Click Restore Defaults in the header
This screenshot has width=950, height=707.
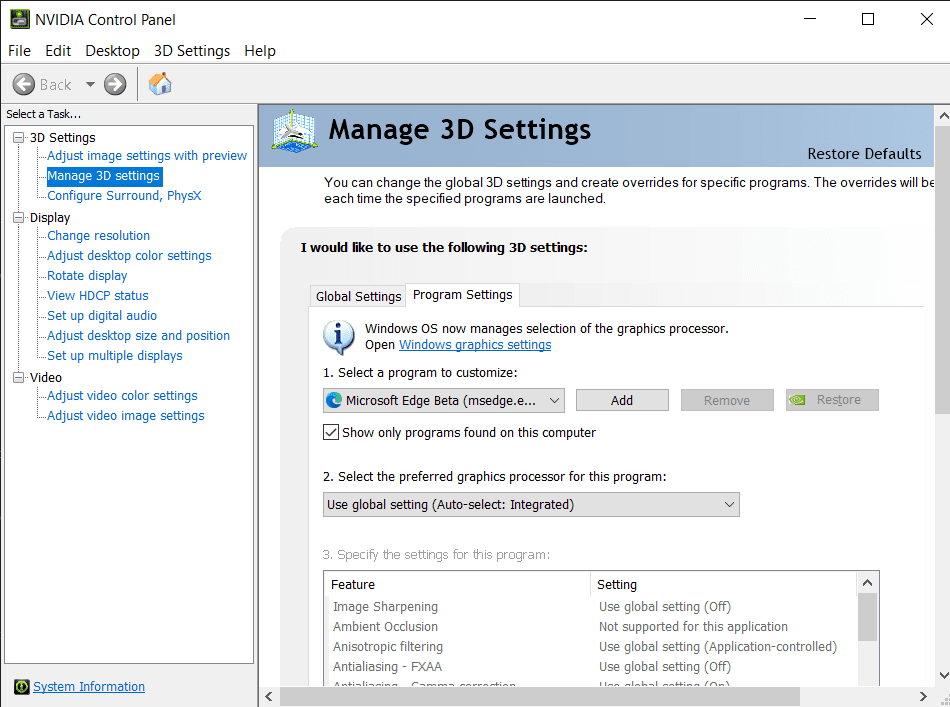point(864,154)
